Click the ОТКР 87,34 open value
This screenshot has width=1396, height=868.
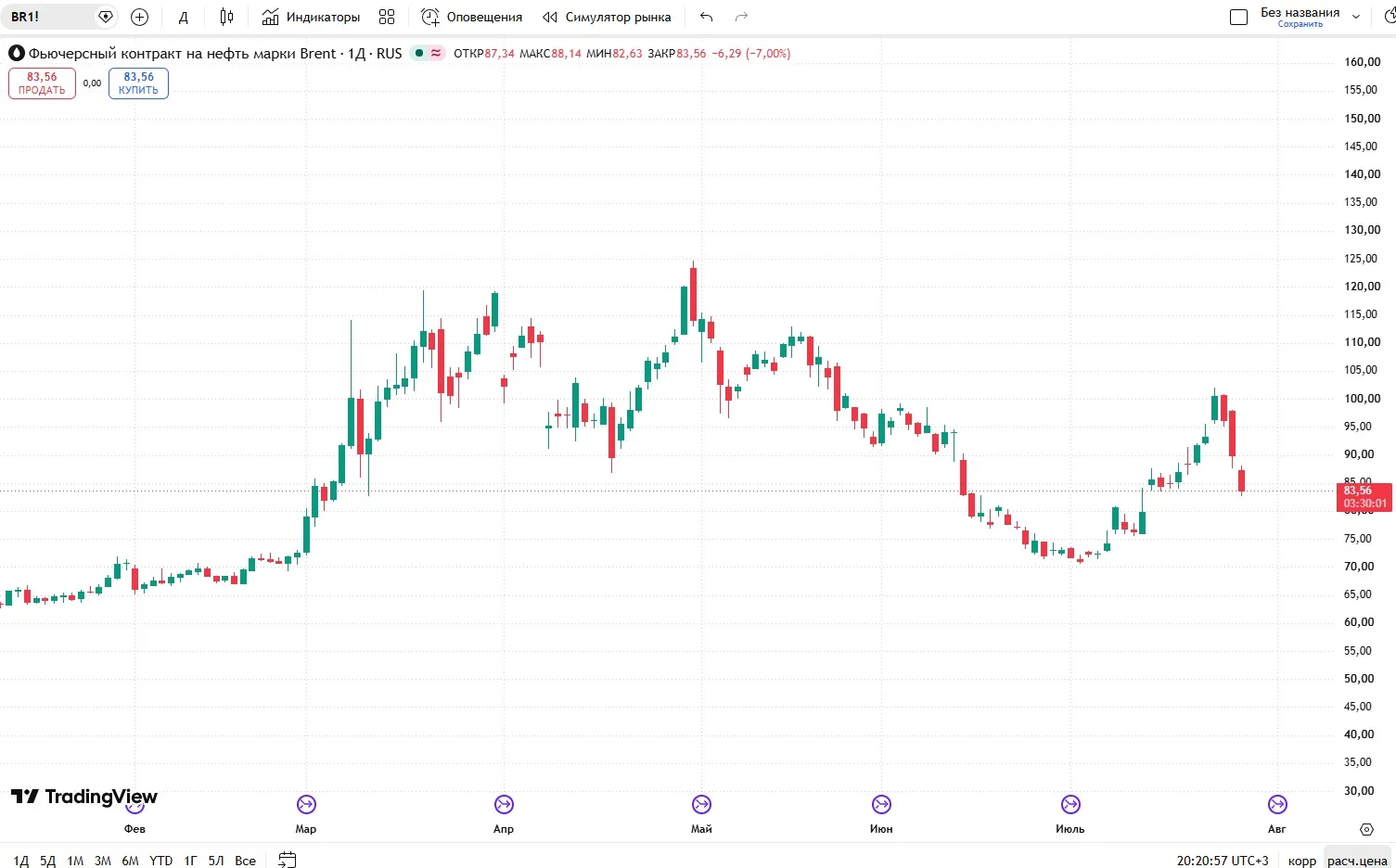click(x=483, y=54)
